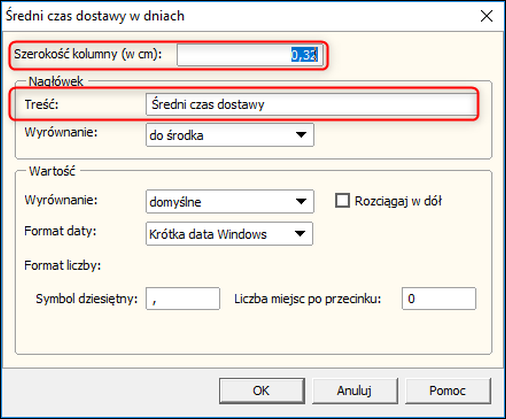This screenshot has width=506, height=419.
Task: Click the Szerokość kolumny width input field
Action: coord(250,55)
